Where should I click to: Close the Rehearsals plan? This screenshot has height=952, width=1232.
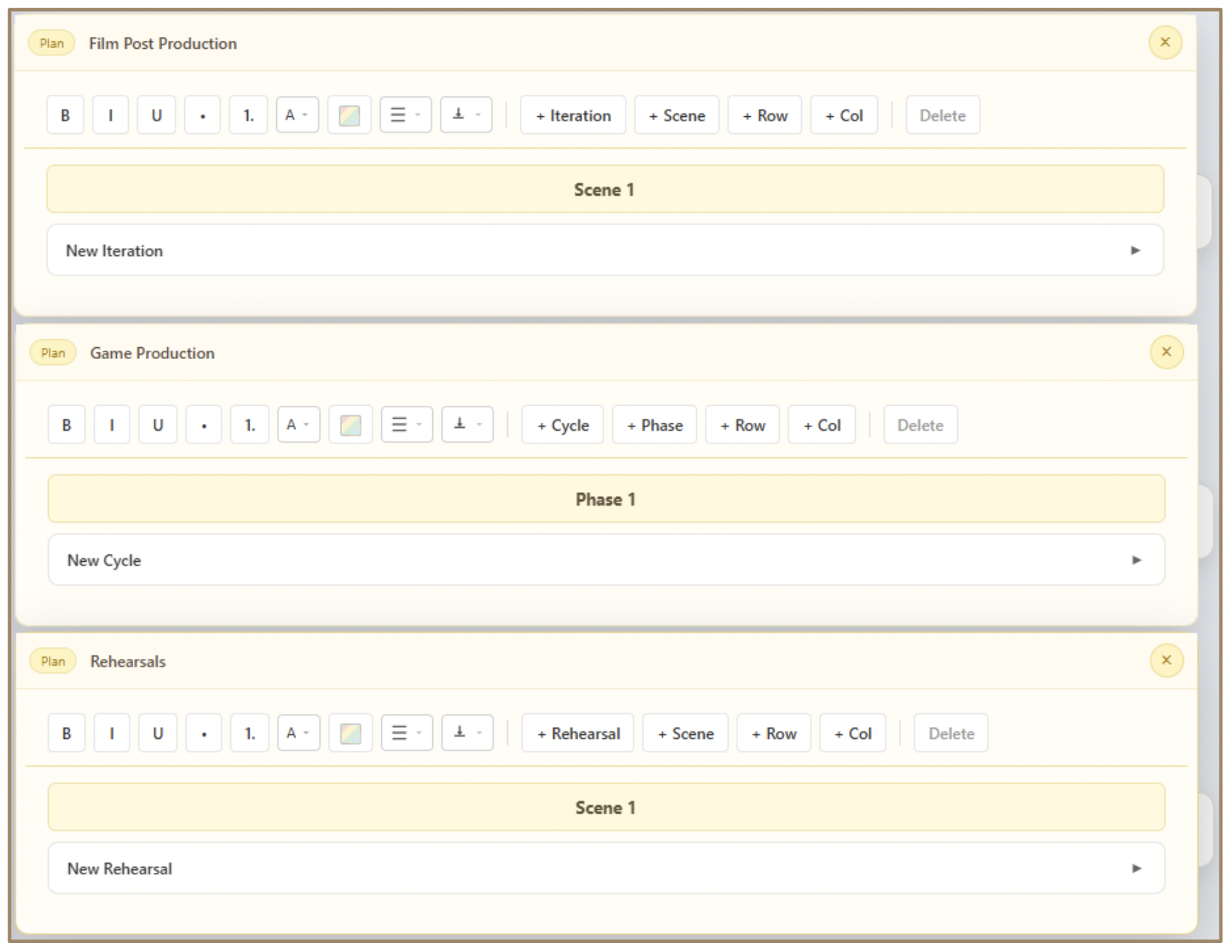1167,660
